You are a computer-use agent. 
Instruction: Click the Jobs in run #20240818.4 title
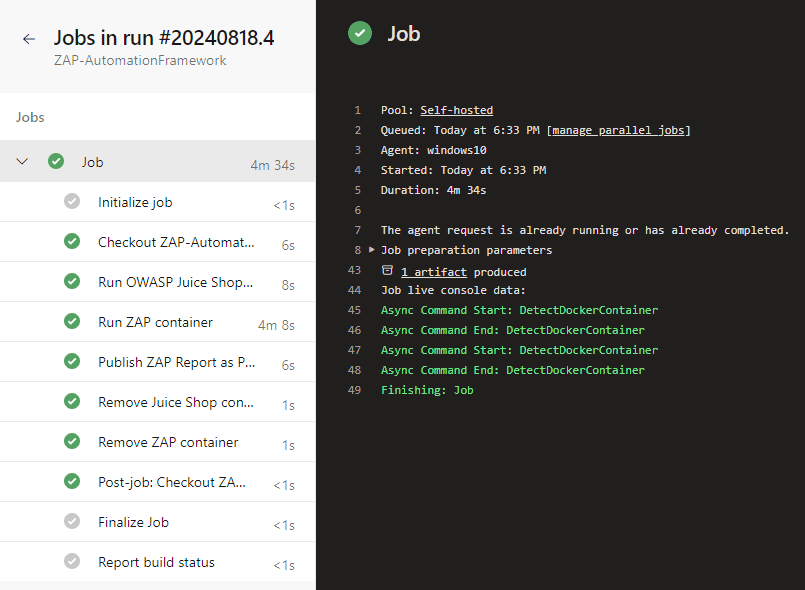coord(164,38)
